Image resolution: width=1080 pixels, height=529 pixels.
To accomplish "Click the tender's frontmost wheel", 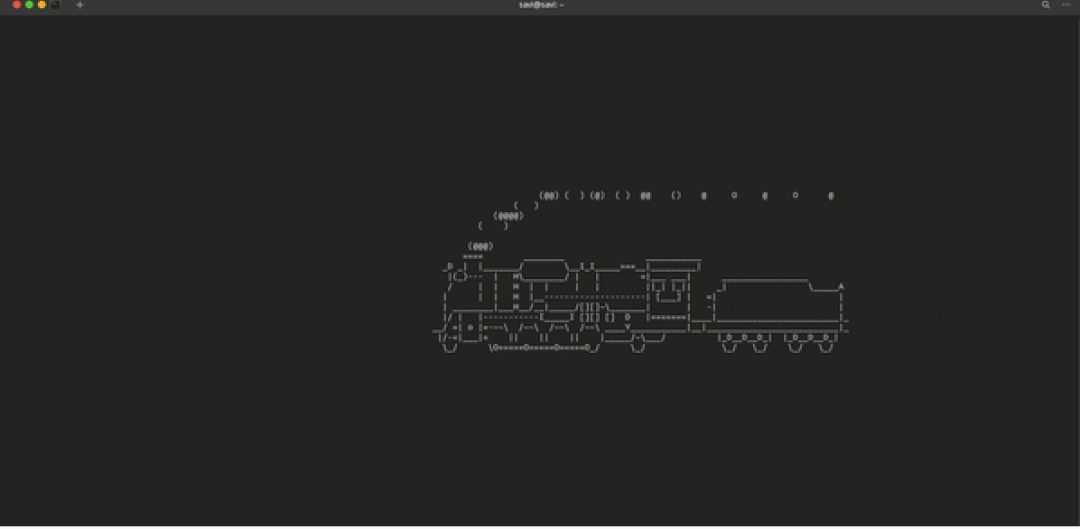I will pos(729,346).
